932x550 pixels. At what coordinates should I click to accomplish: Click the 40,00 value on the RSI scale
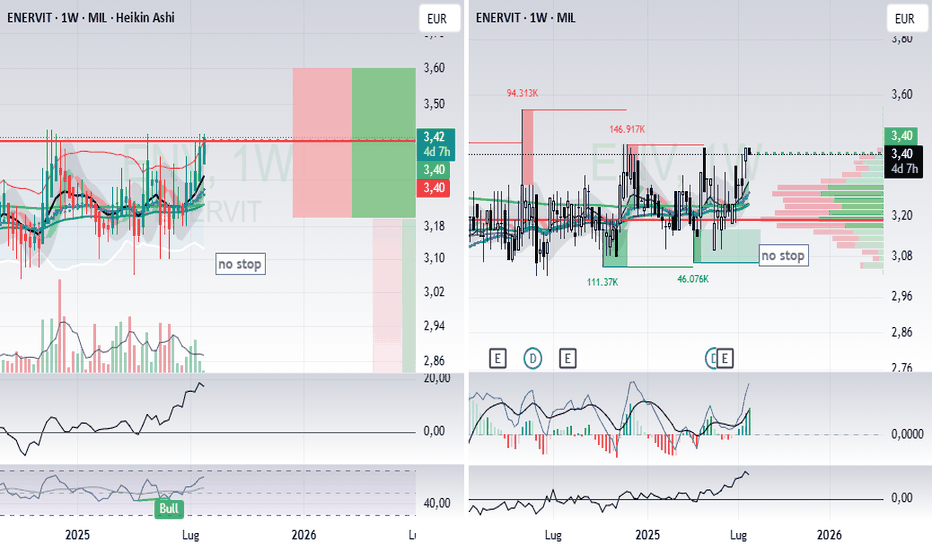[437, 503]
